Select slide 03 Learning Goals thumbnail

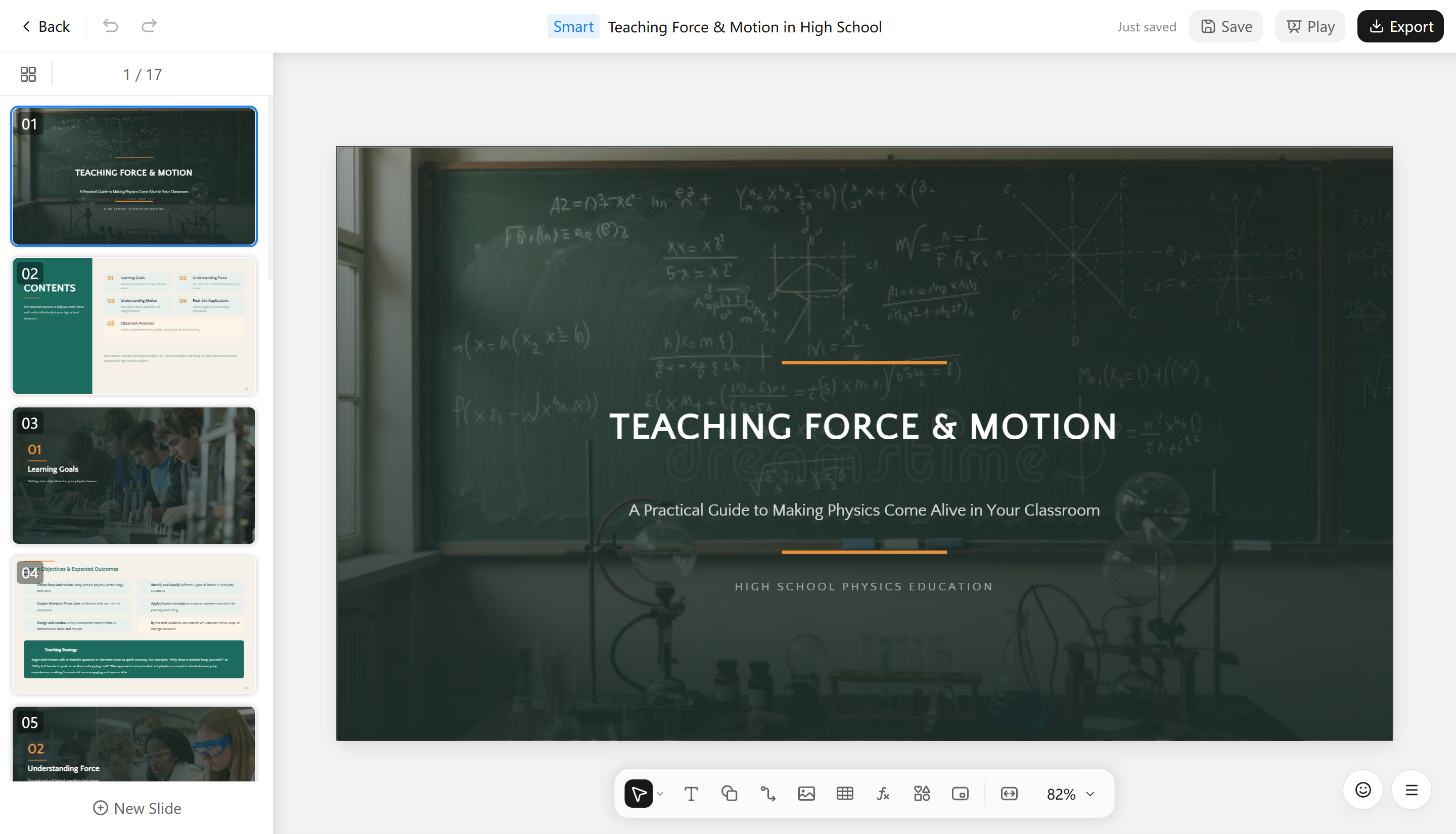(x=134, y=476)
